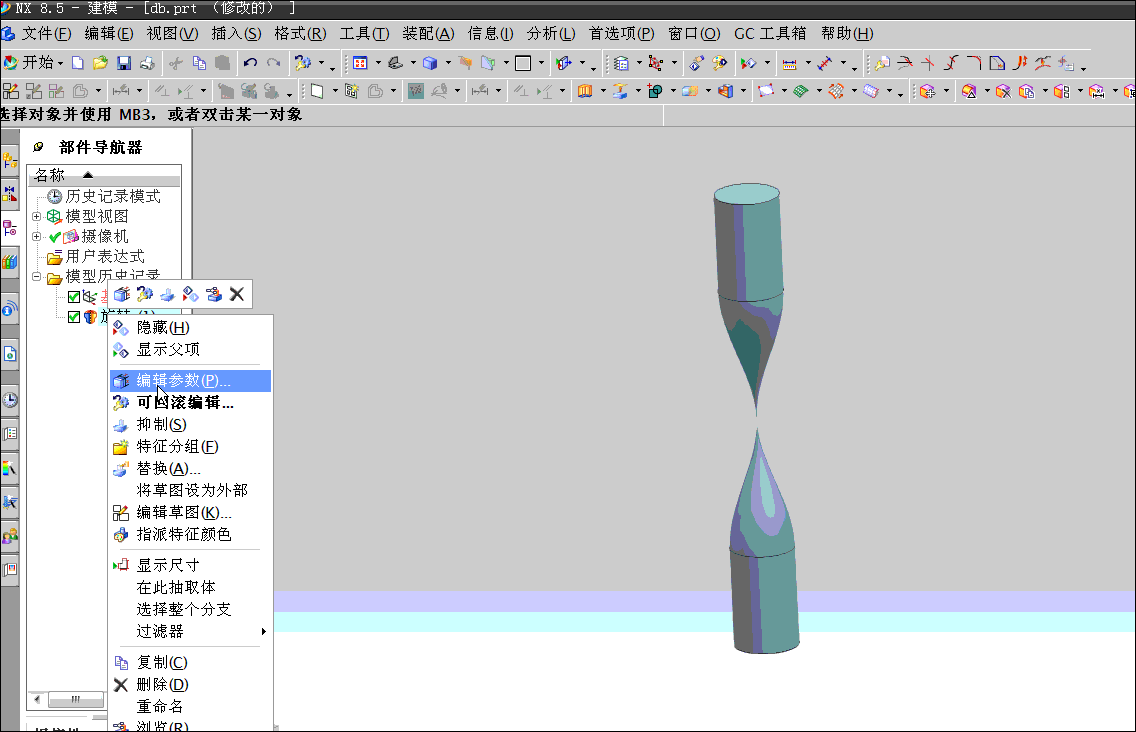Undo the last action
Viewport: 1136px width, 732px height.
click(250, 64)
